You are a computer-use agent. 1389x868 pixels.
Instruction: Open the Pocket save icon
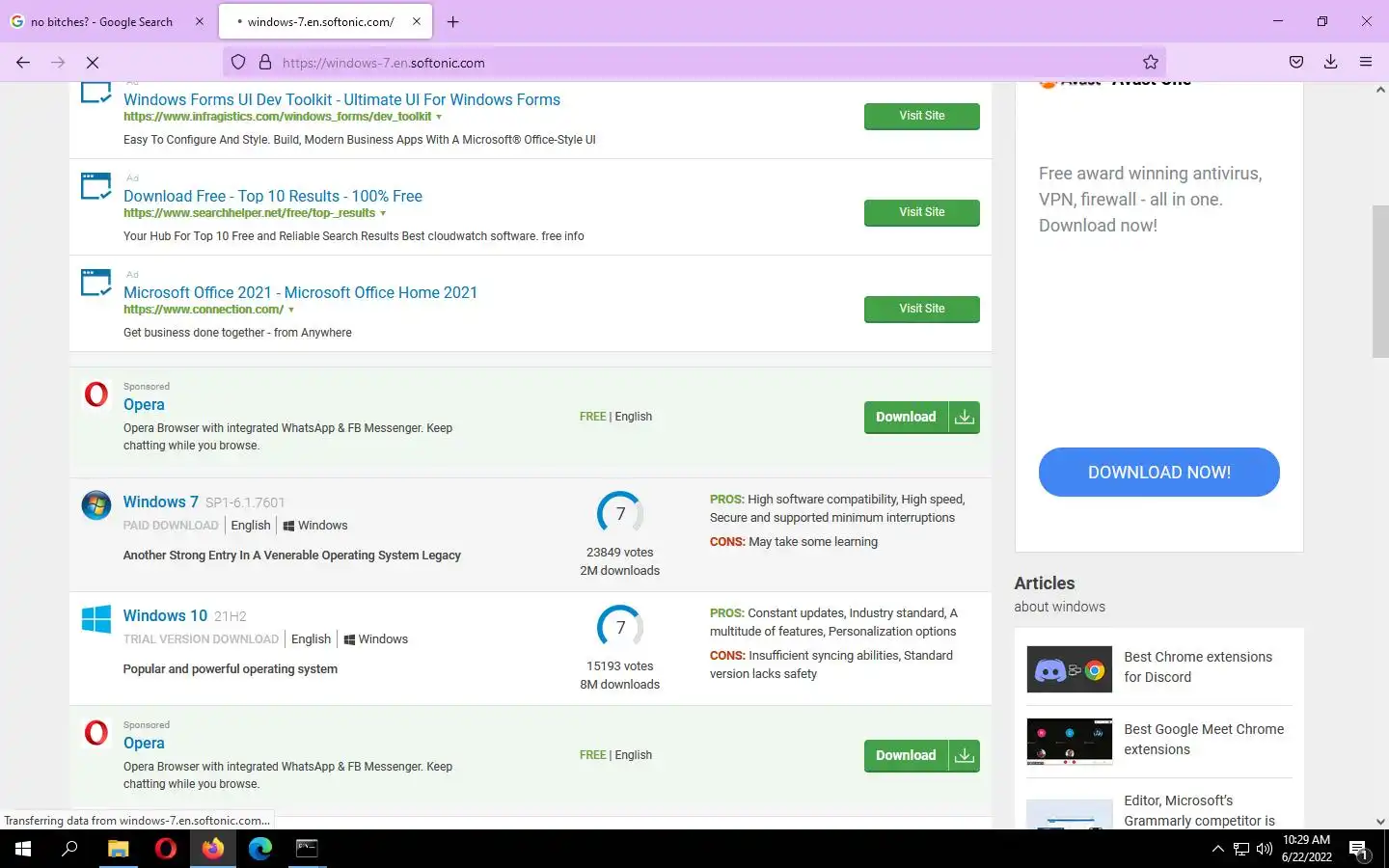pyautogui.click(x=1296, y=63)
